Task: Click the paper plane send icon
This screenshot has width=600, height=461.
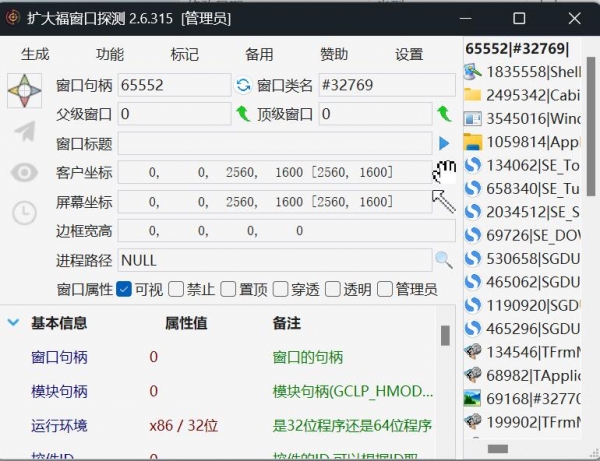Action: [x=25, y=131]
